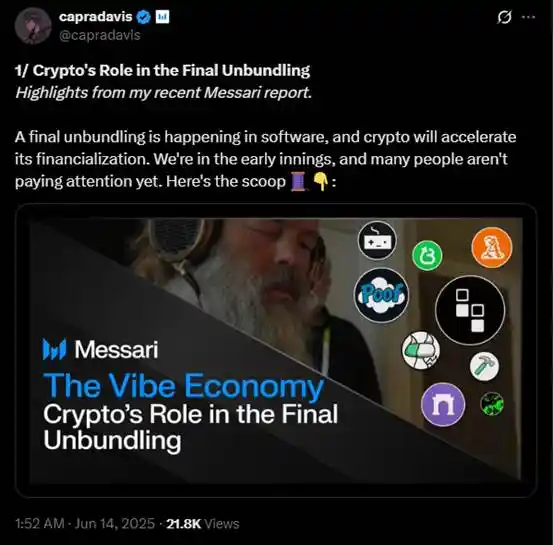Click the small green pixelated logo
553x545 pixels.
point(492,404)
